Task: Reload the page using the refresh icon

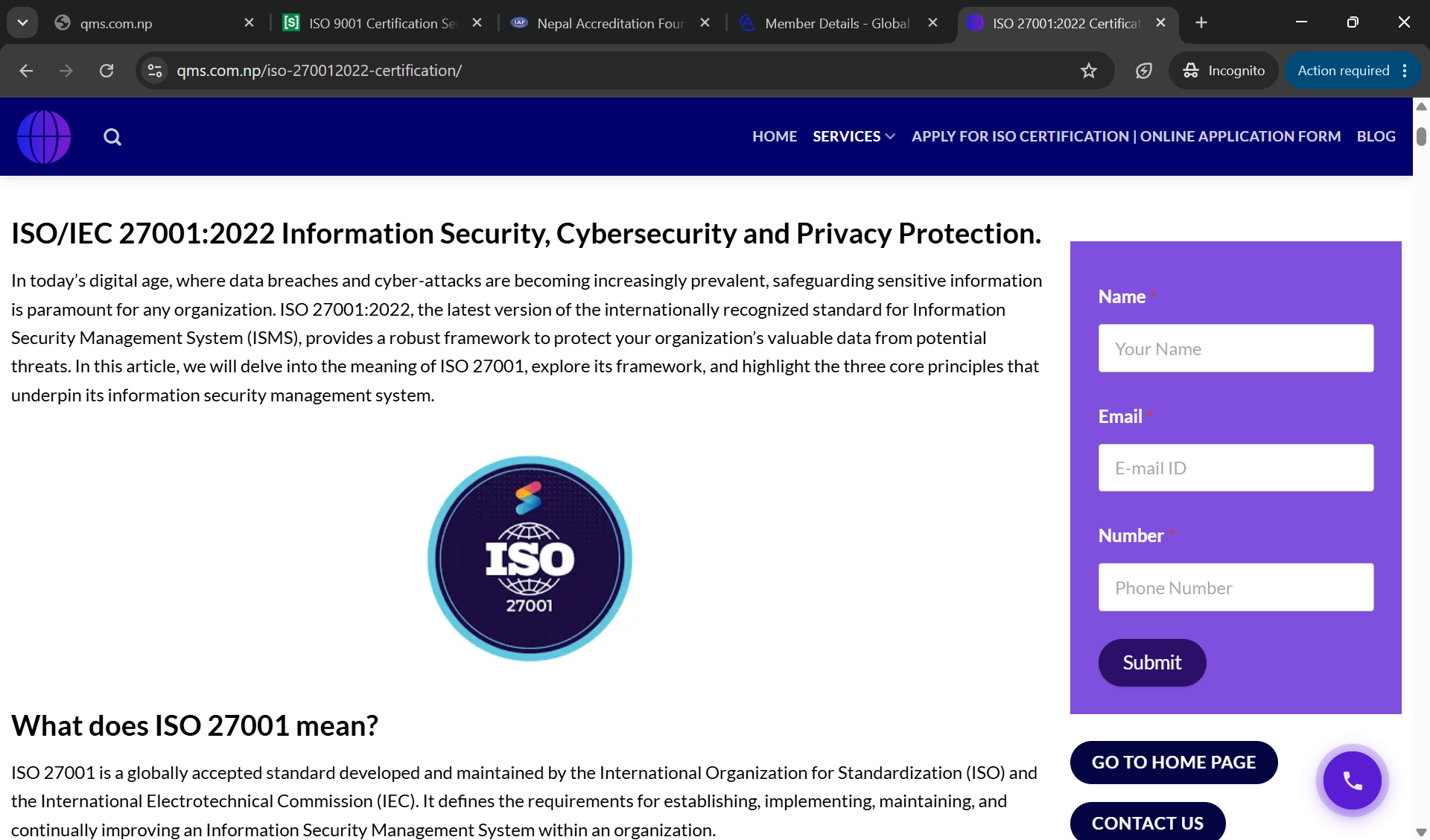Action: click(107, 71)
